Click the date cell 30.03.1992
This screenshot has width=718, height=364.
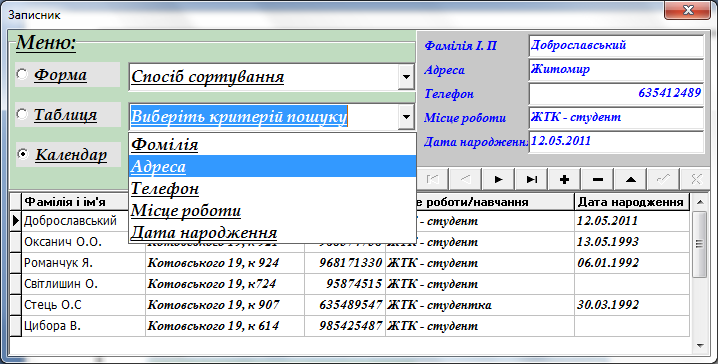(x=632, y=305)
